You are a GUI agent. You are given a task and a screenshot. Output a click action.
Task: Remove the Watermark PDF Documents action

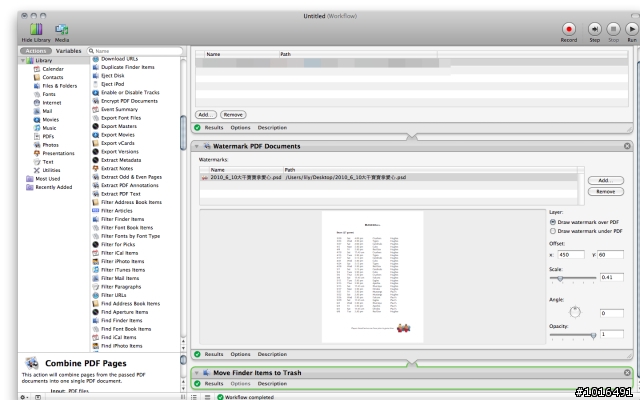[627, 147]
